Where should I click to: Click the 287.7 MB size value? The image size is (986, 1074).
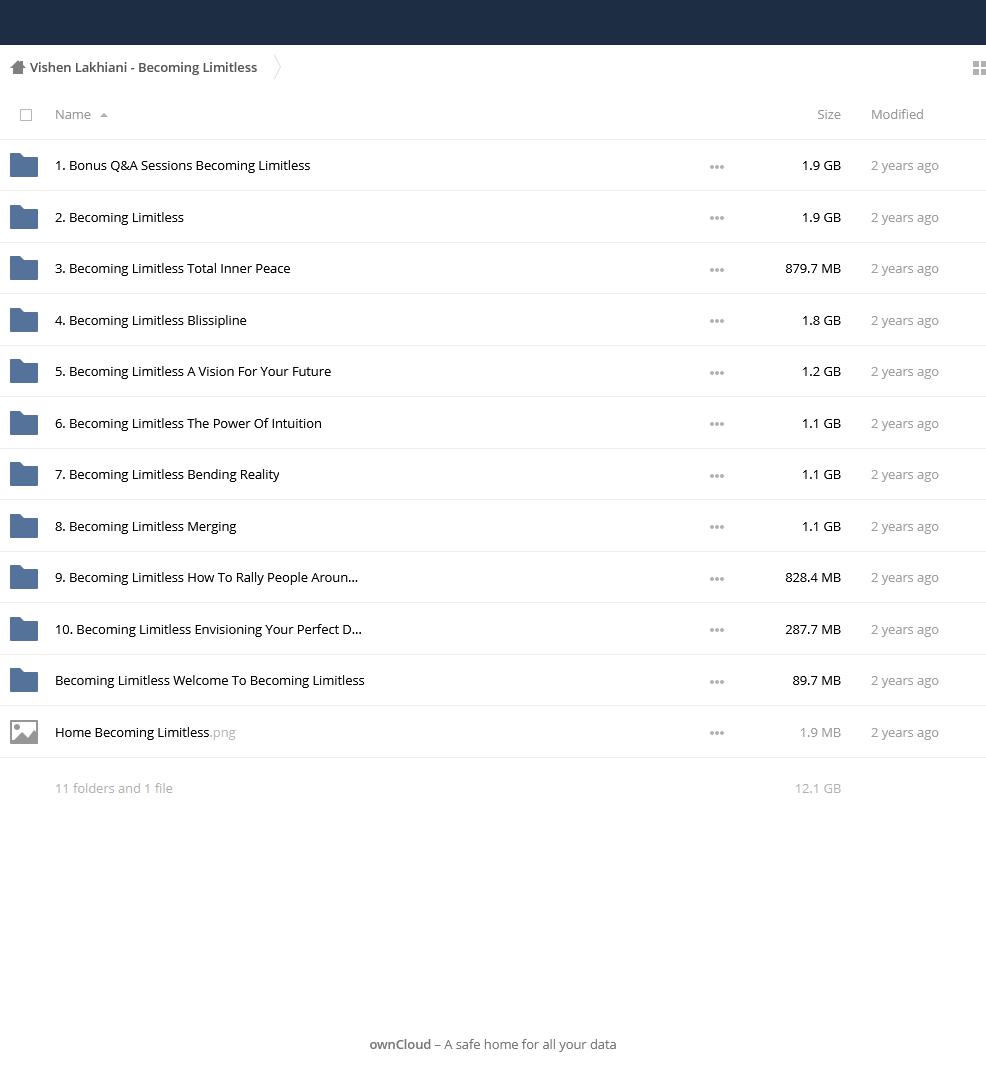click(813, 629)
